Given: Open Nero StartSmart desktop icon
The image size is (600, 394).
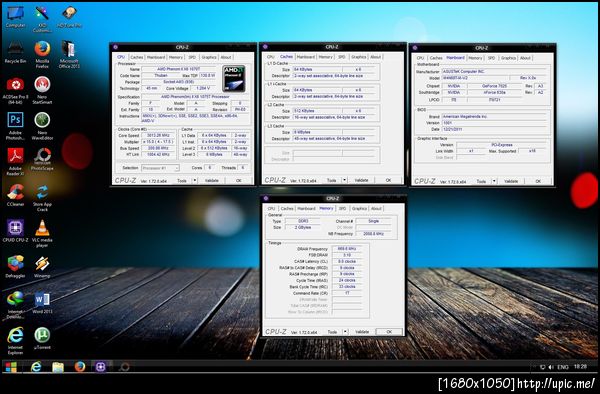Looking at the screenshot, I should (x=42, y=90).
